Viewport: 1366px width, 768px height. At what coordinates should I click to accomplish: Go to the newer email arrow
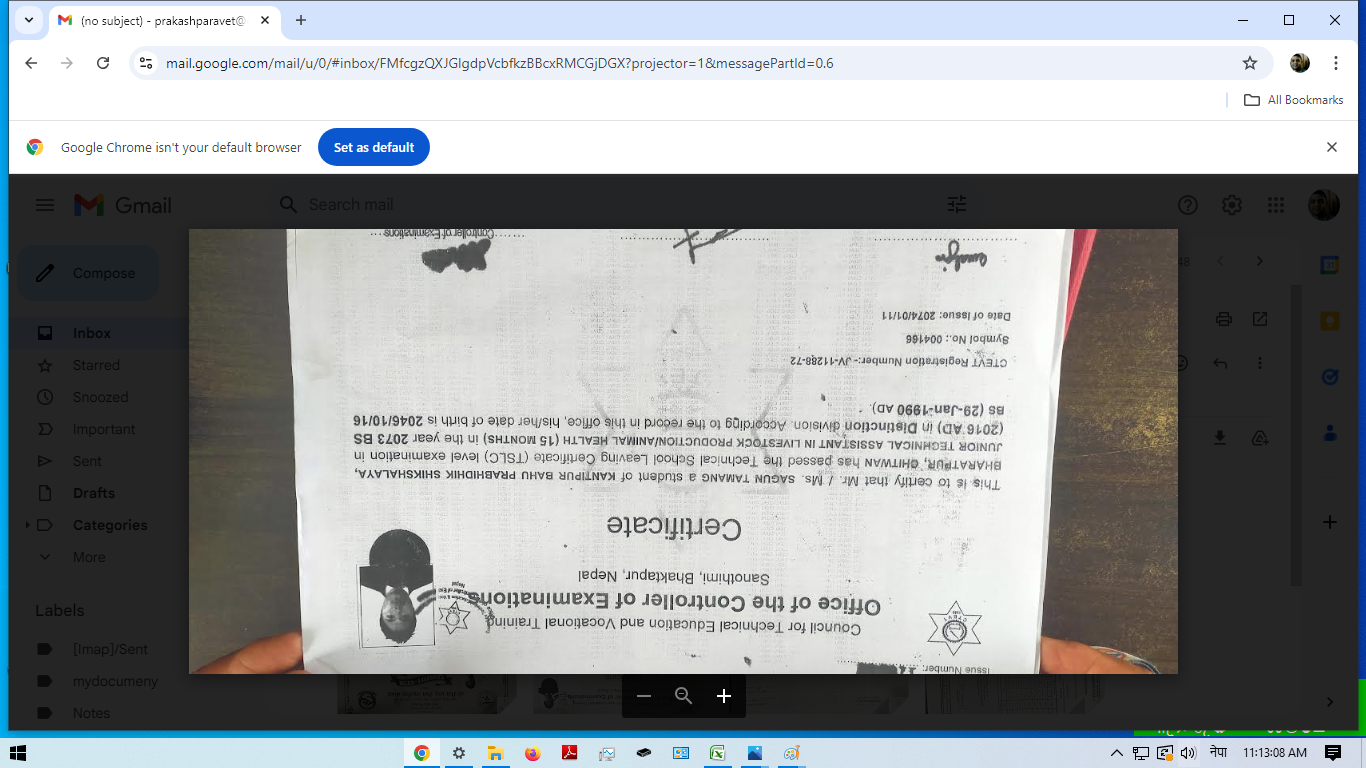pyautogui.click(x=1220, y=261)
